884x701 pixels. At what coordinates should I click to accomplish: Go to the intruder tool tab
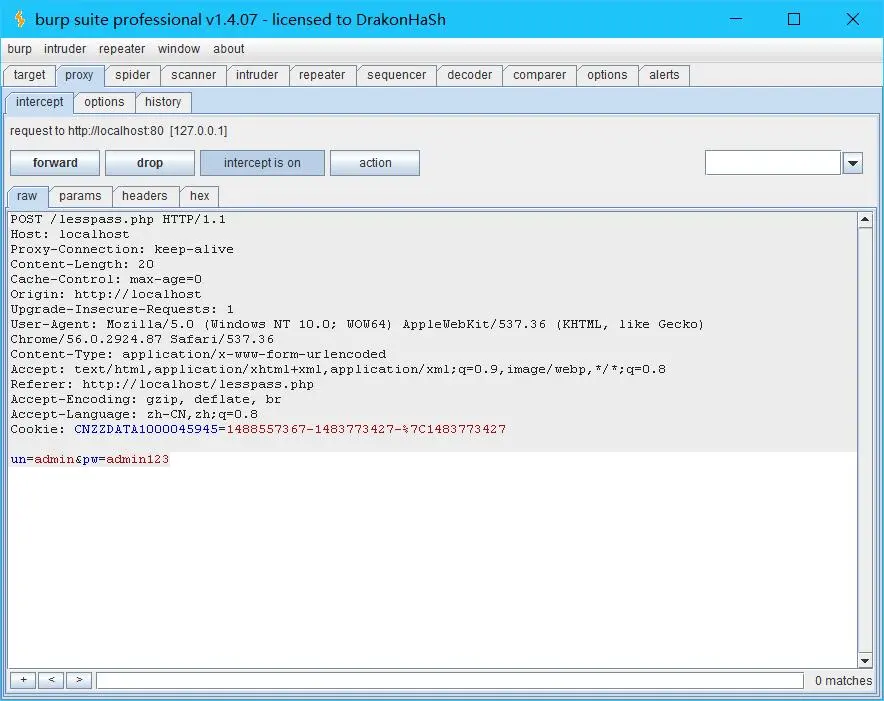click(x=257, y=75)
